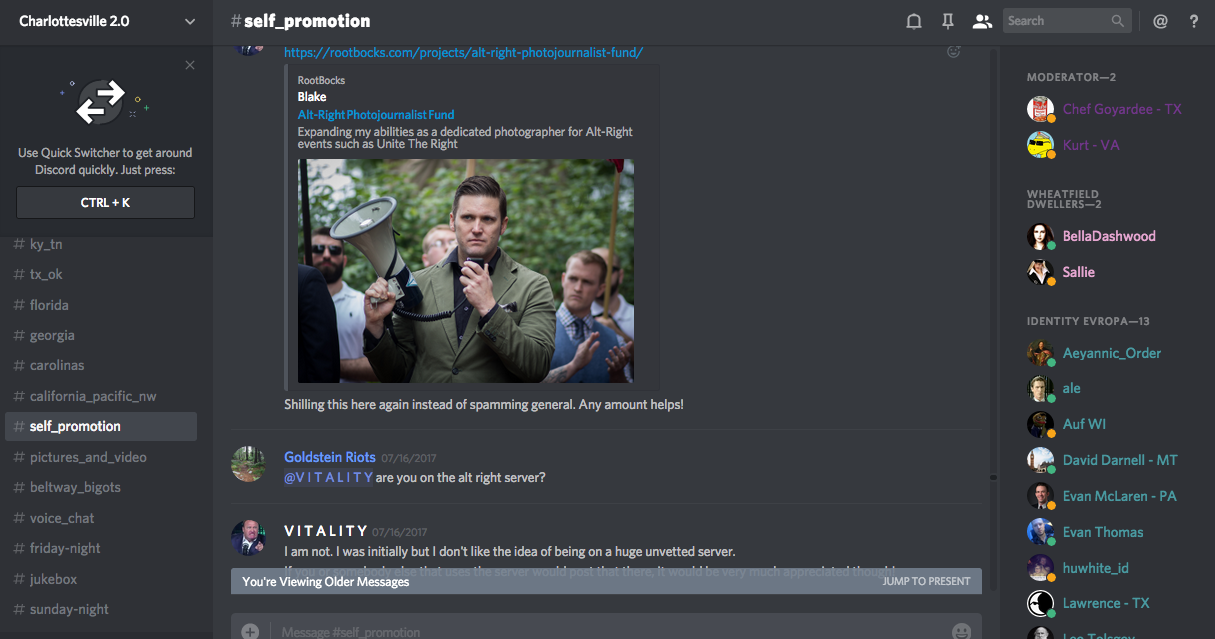Click the attach file plus icon
1215x639 pixels.
tap(250, 631)
